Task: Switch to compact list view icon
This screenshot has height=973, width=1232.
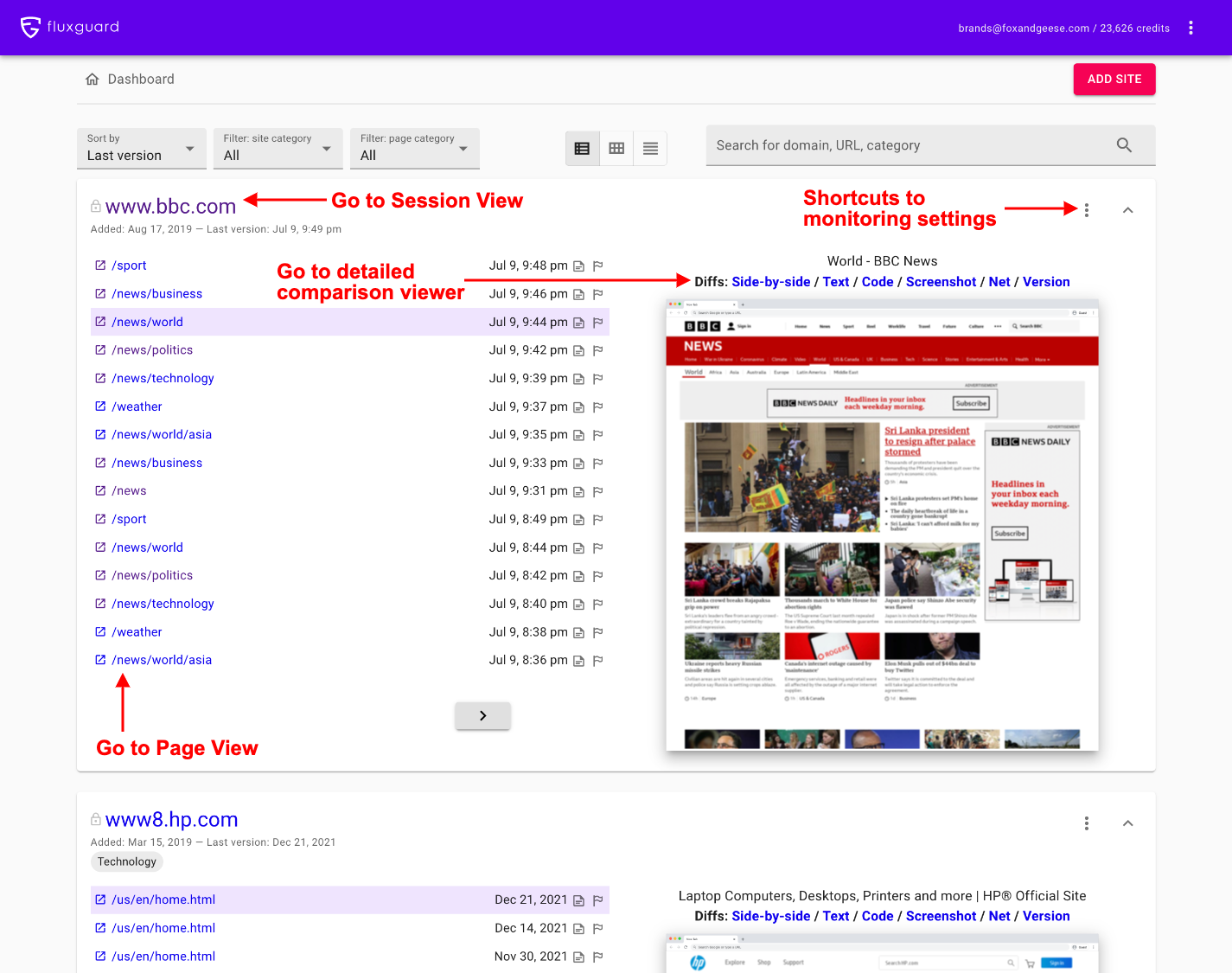Action: coord(650,149)
